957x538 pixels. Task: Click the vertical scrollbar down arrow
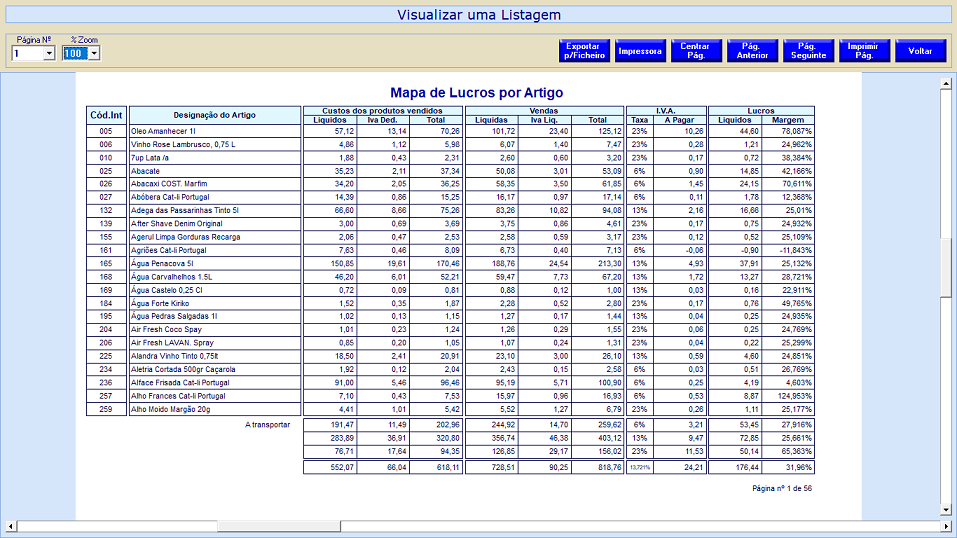pyautogui.click(x=947, y=511)
